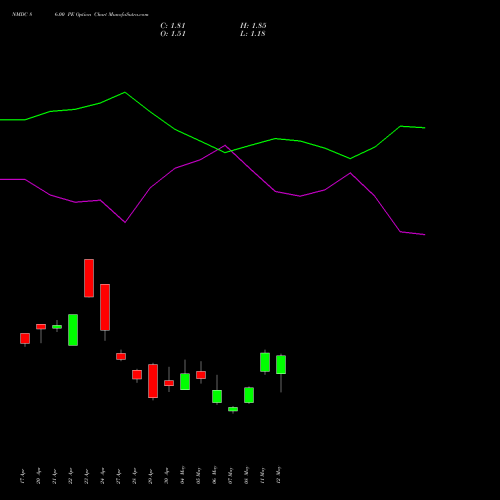This screenshot has width=500, height=500.
Task: Select the 30 Apr date label
Action: [x=167, y=476]
